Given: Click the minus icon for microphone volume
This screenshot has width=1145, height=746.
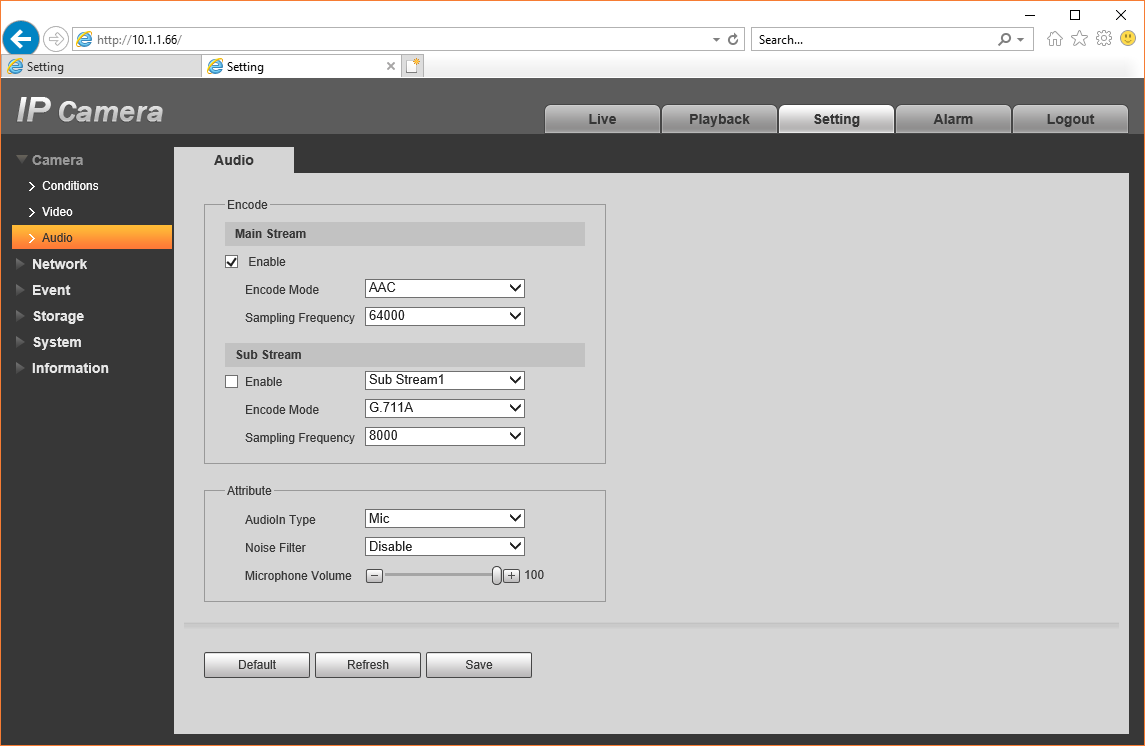Looking at the screenshot, I should pos(374,576).
